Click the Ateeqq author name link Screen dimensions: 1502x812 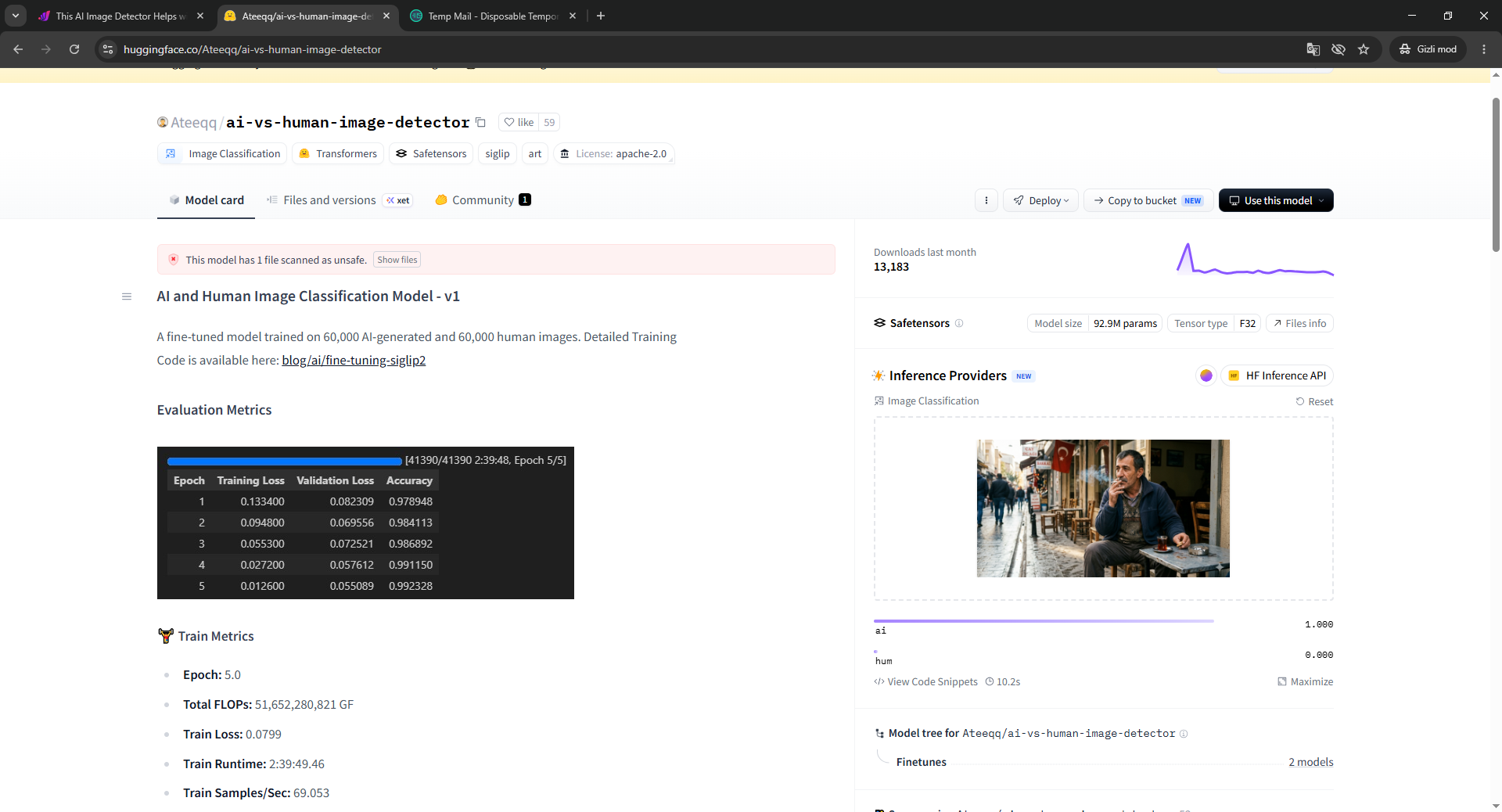coord(193,122)
